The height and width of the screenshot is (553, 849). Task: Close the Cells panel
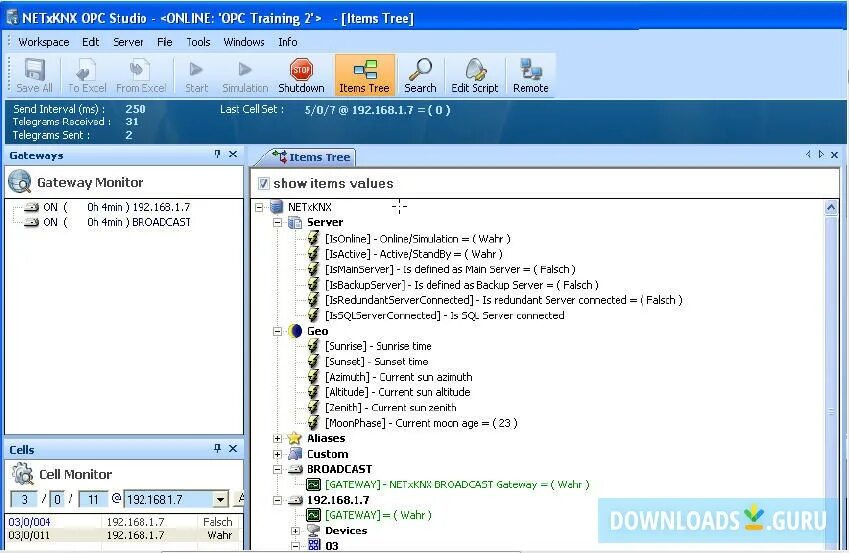coord(233,448)
